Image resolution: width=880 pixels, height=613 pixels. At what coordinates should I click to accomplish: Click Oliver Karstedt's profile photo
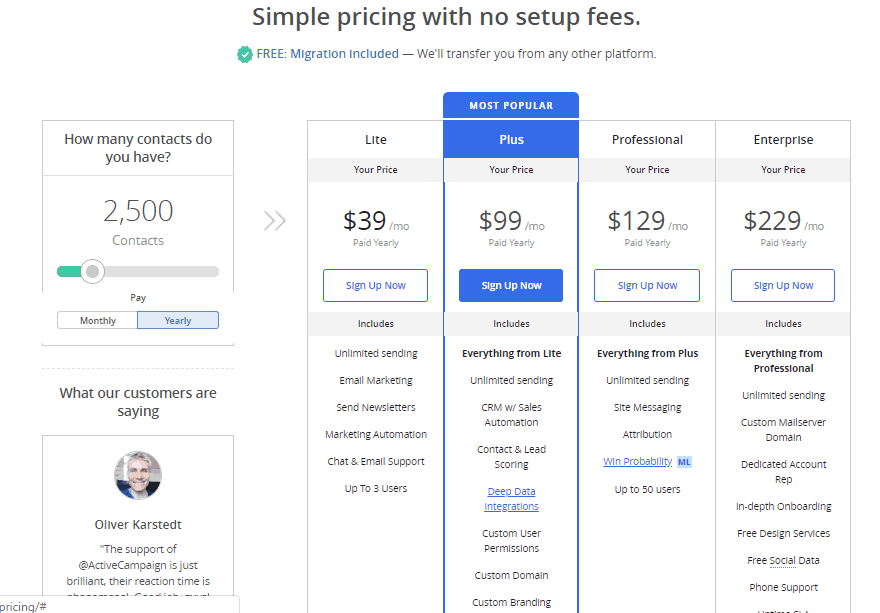pyautogui.click(x=138, y=476)
